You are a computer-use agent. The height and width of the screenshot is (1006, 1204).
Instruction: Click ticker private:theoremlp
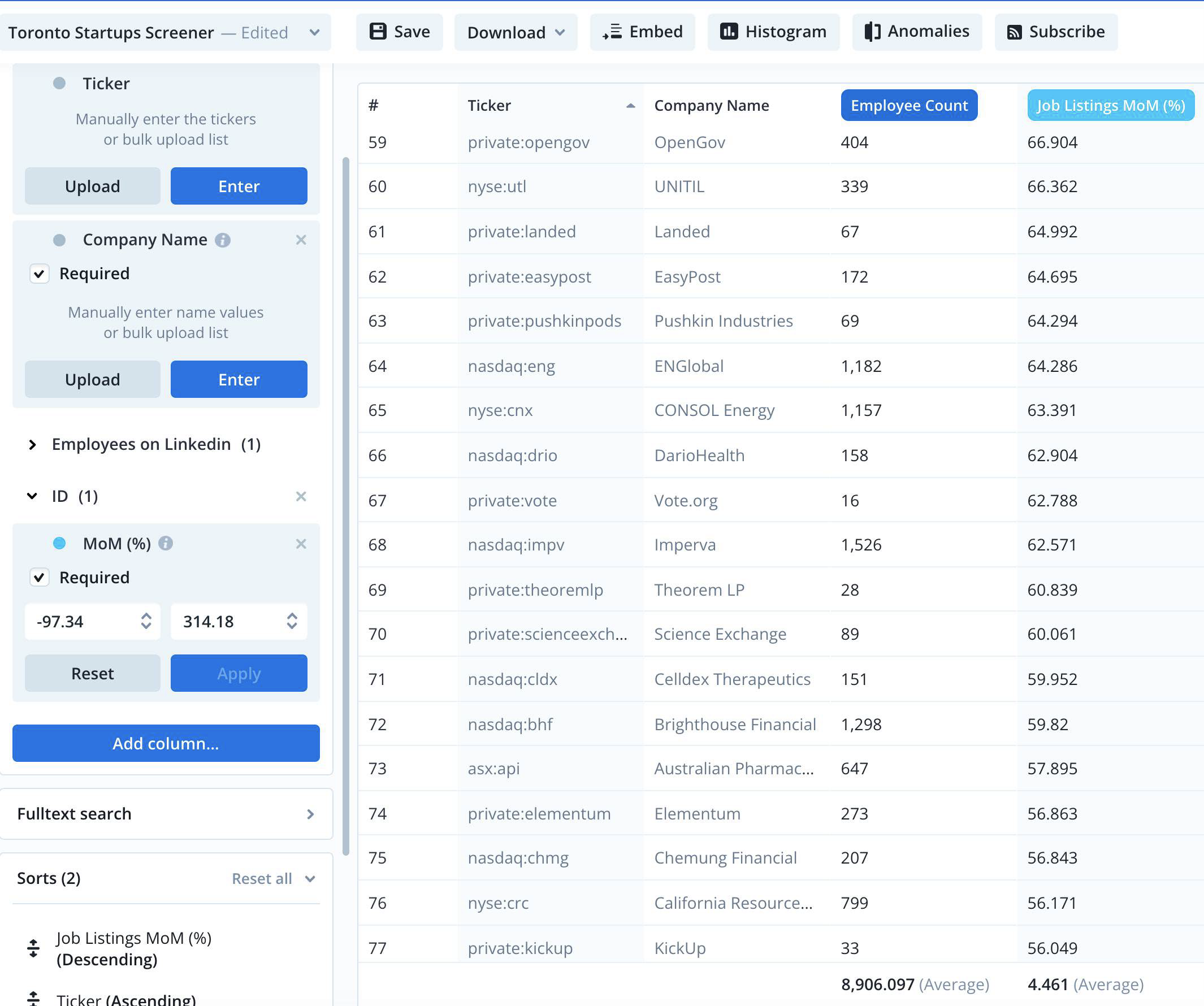pyautogui.click(x=535, y=590)
